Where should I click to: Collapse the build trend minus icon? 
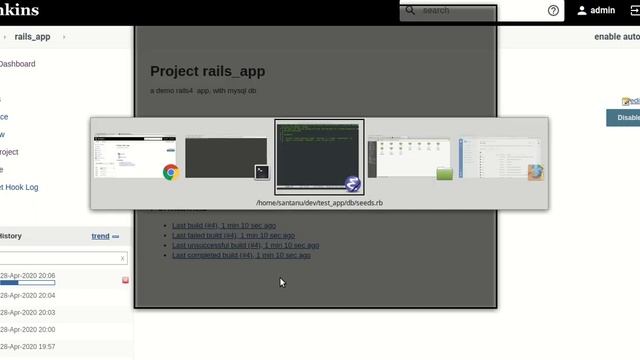pyautogui.click(x=116, y=236)
